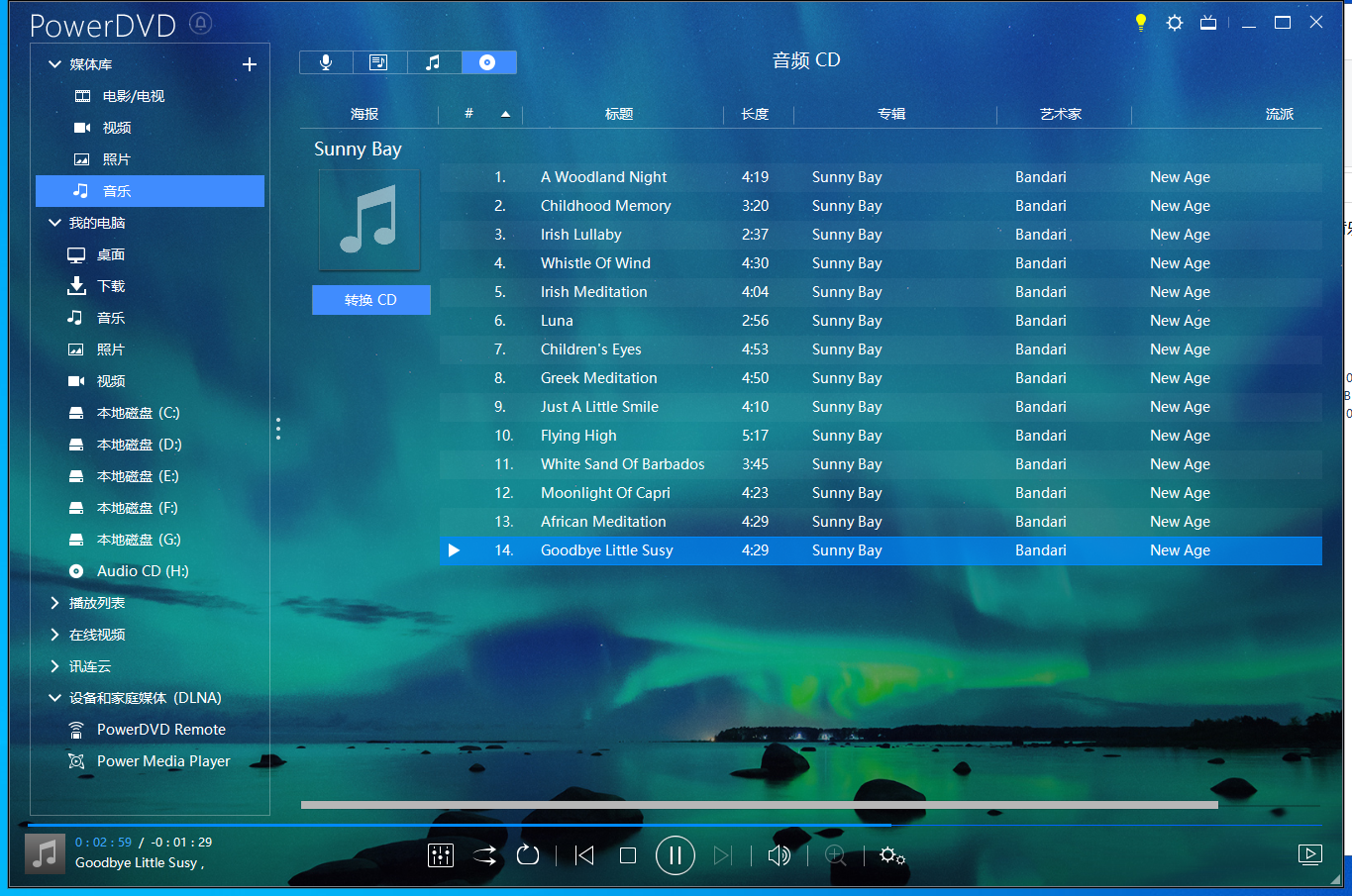Click the 转换 CD button
This screenshot has height=896, width=1352.
pos(371,300)
